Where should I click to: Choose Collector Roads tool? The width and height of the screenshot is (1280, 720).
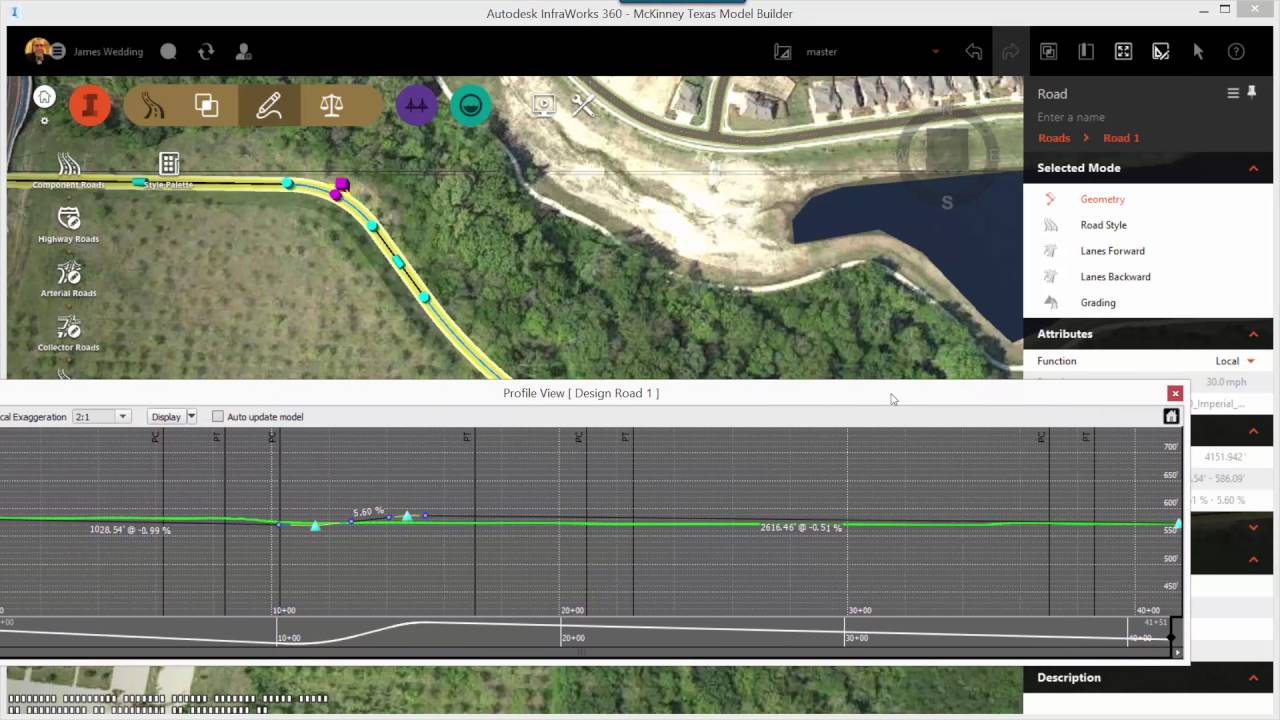(x=68, y=333)
